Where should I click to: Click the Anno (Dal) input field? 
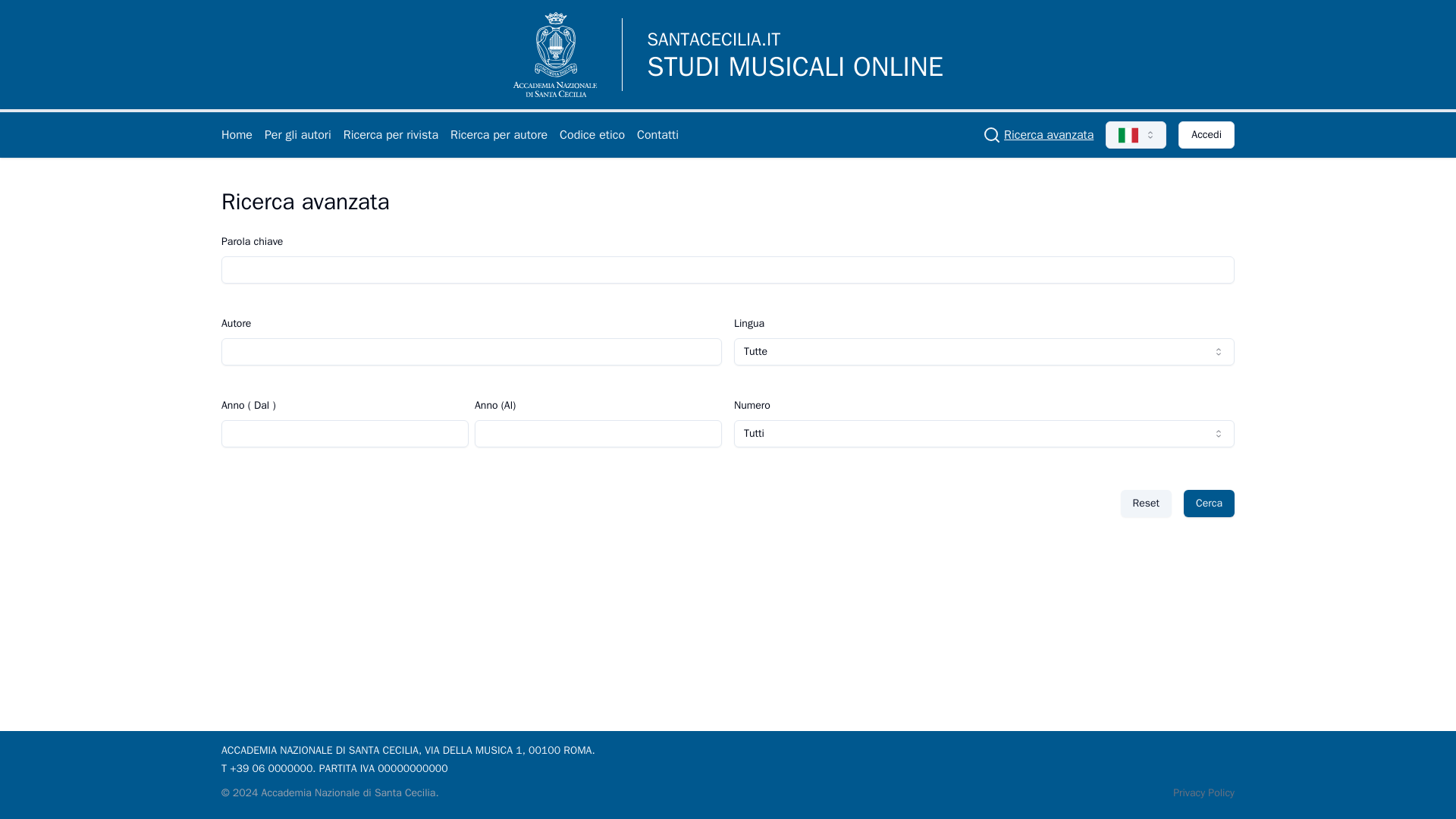[x=344, y=434]
